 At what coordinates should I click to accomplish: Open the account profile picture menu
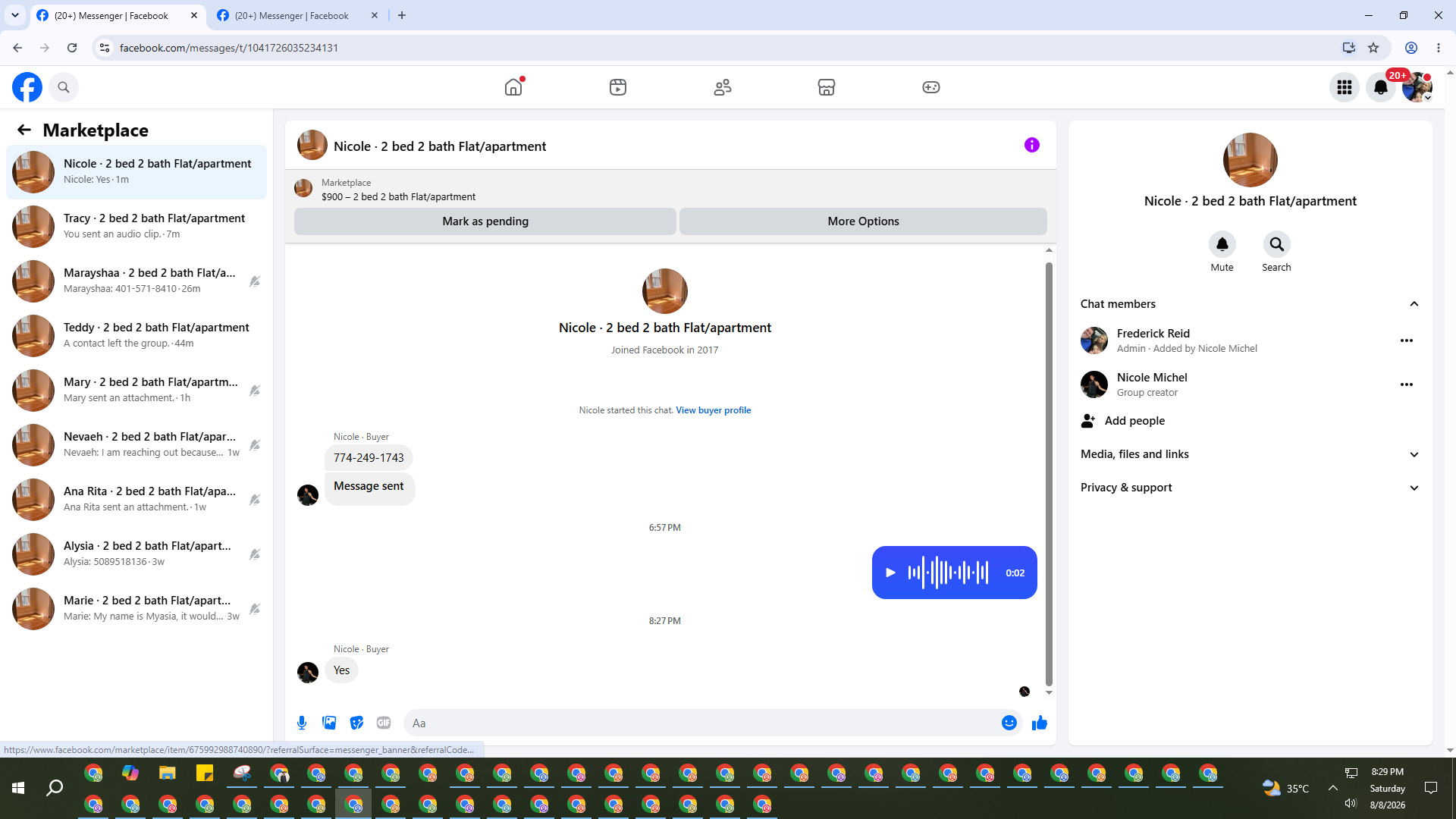pos(1417,87)
